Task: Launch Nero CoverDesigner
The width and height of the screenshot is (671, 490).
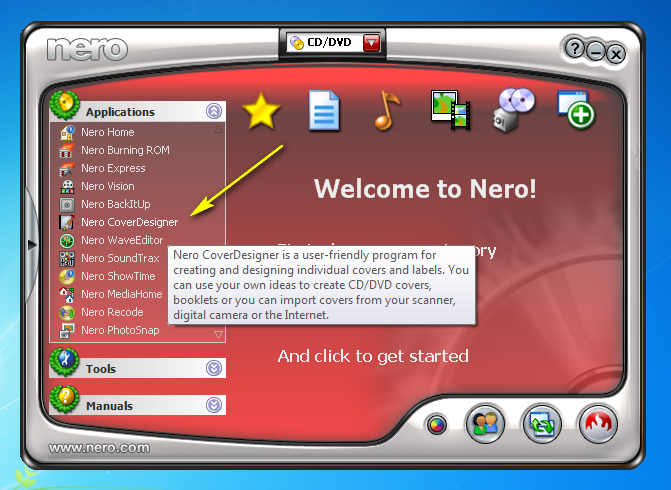Action: (x=130, y=223)
